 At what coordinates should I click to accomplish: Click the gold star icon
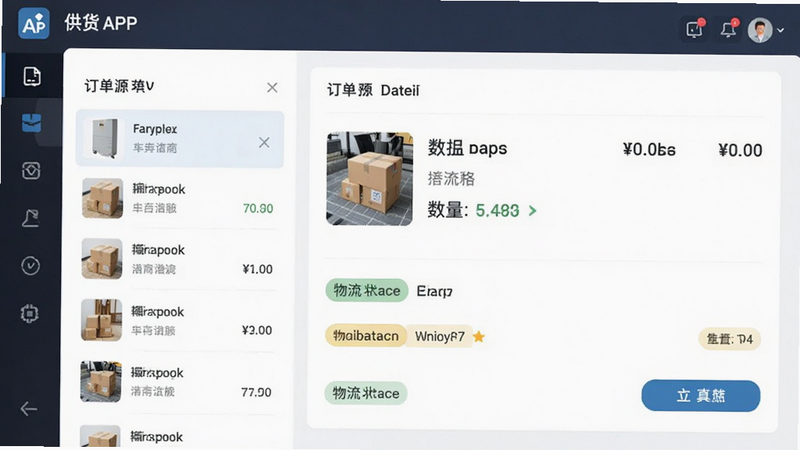[x=479, y=337]
